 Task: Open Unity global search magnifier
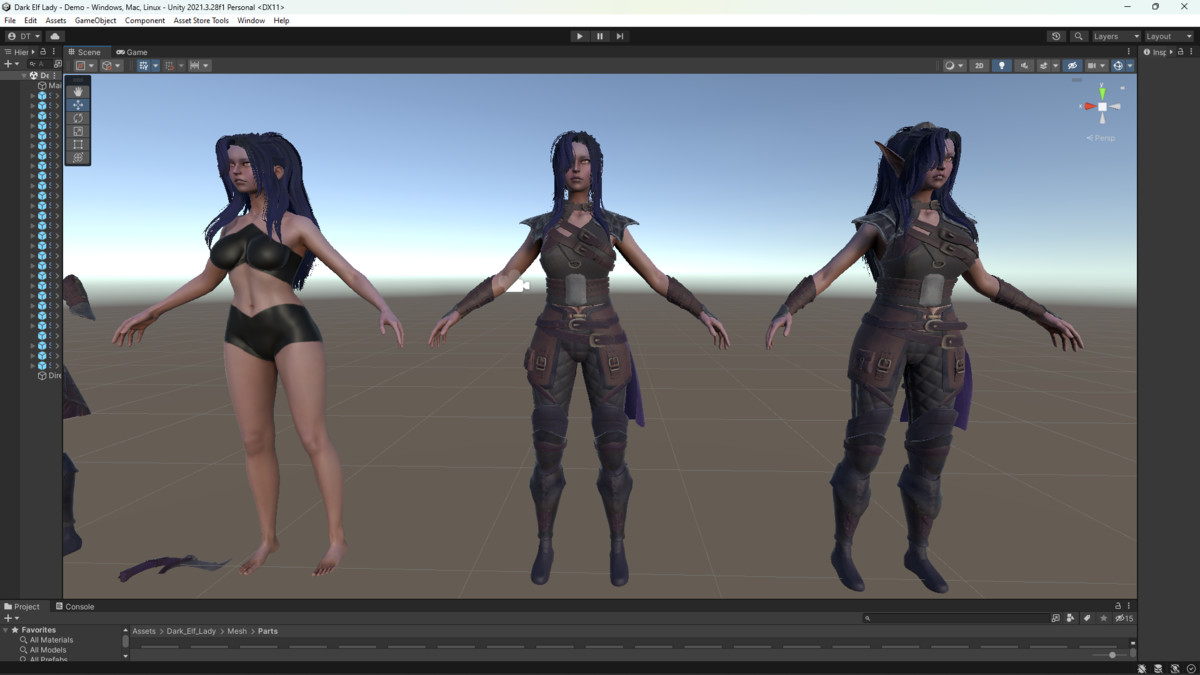1078,36
